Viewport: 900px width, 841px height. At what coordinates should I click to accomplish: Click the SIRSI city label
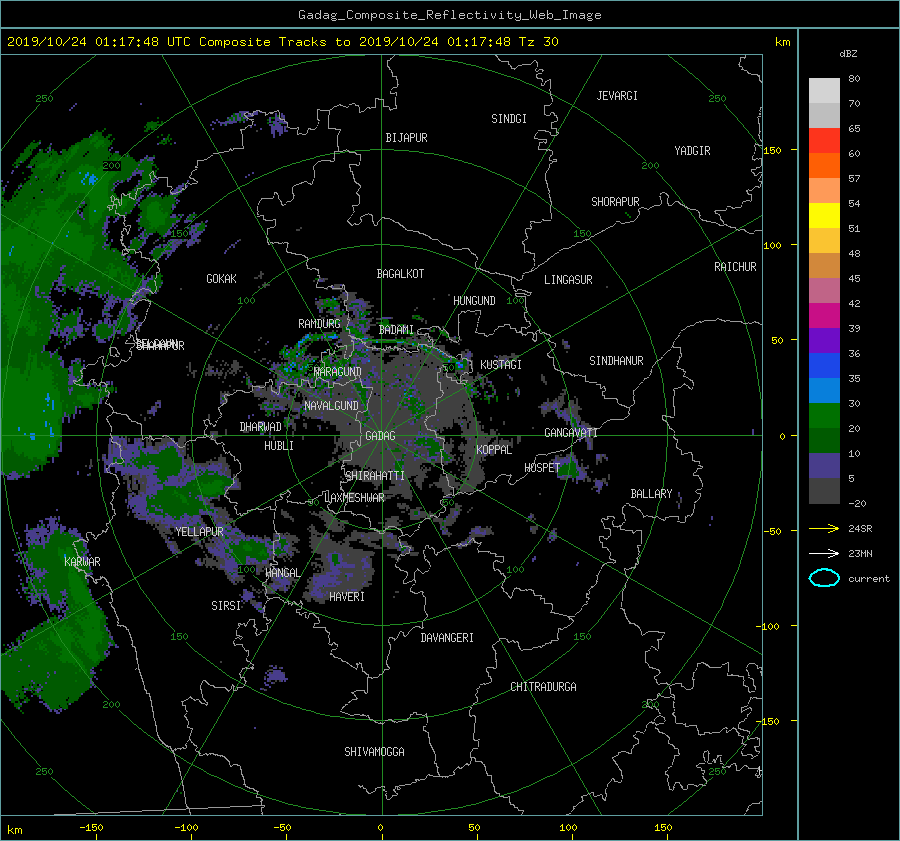click(x=226, y=606)
